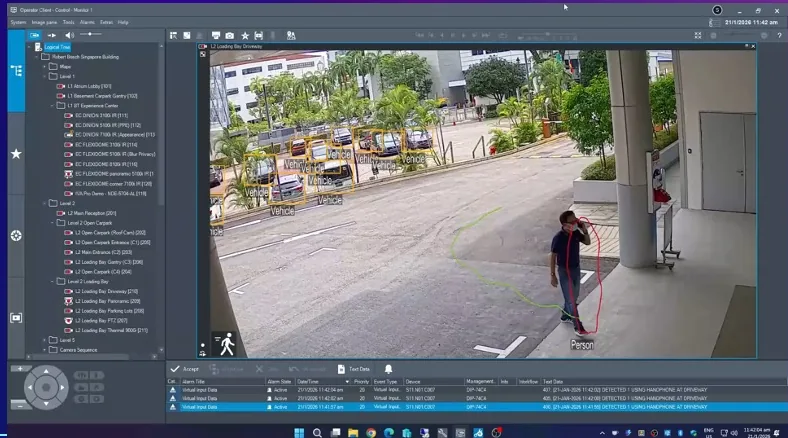Viewport: 788px width, 438px height.
Task: PTZ zoom in plus button
Action: pyautogui.click(x=20, y=369)
